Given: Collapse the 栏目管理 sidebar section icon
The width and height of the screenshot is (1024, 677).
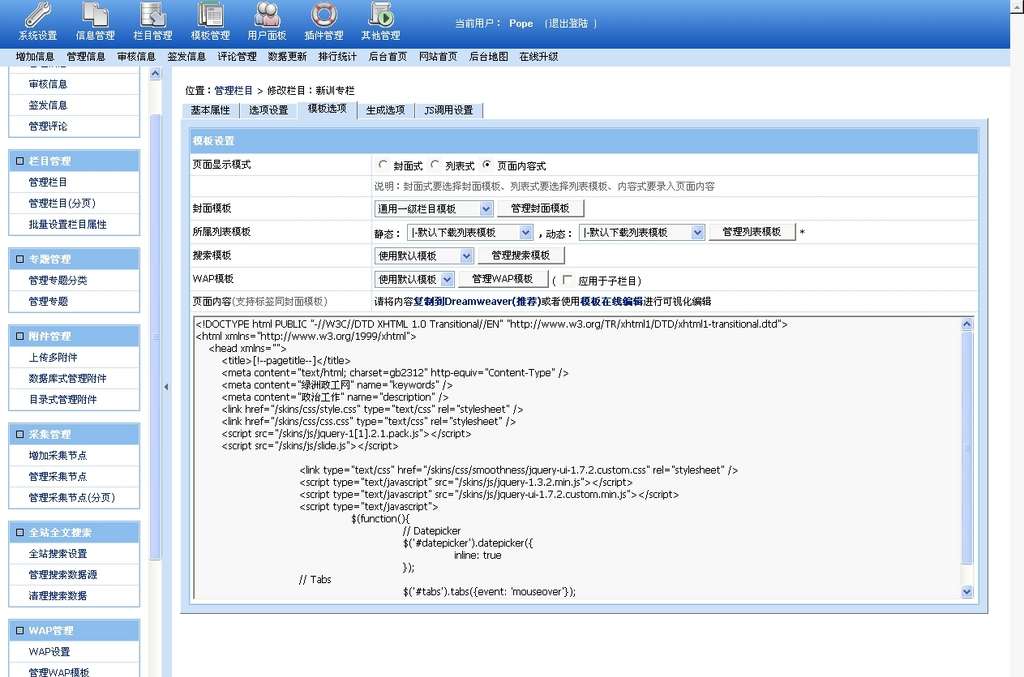Looking at the screenshot, I should [x=20, y=161].
